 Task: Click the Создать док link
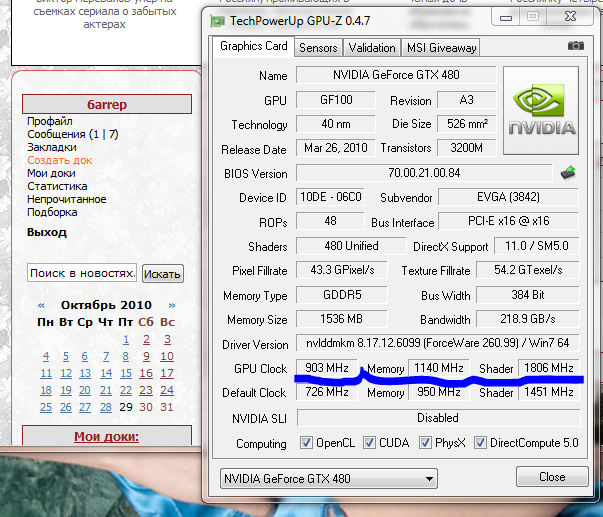[60, 160]
